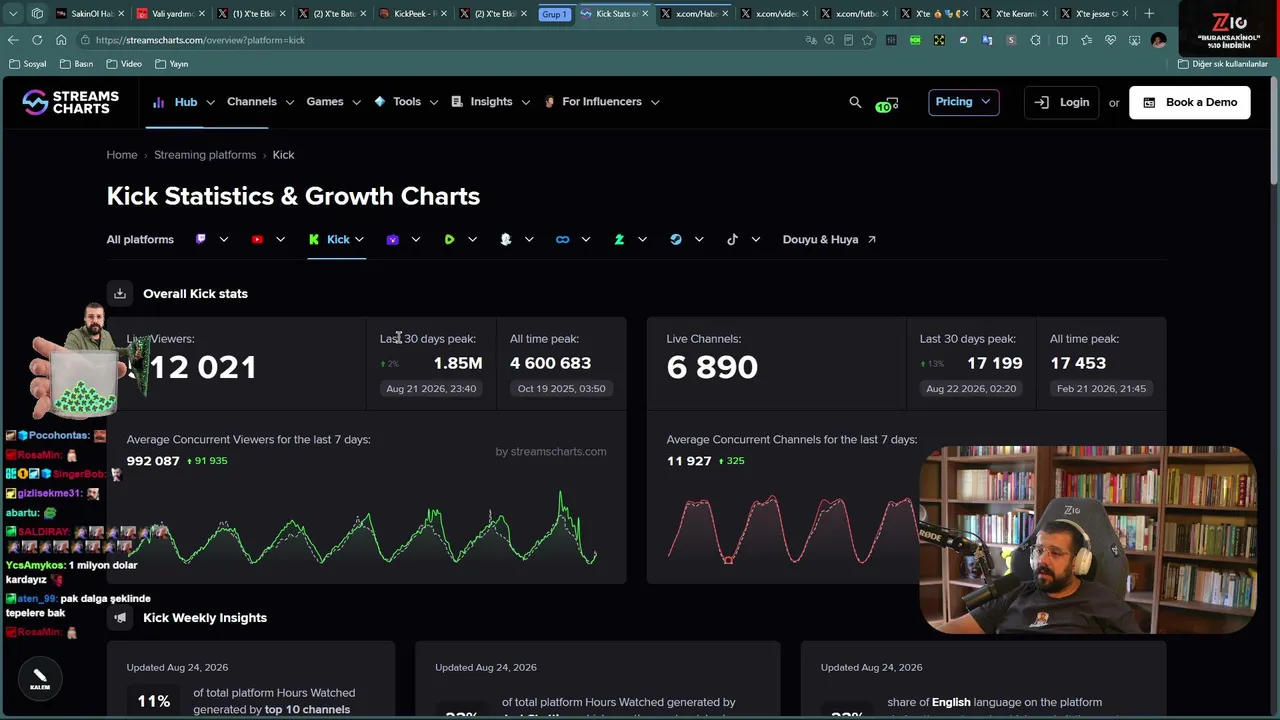
Task: Open a new browser tab
Action: click(x=1149, y=14)
